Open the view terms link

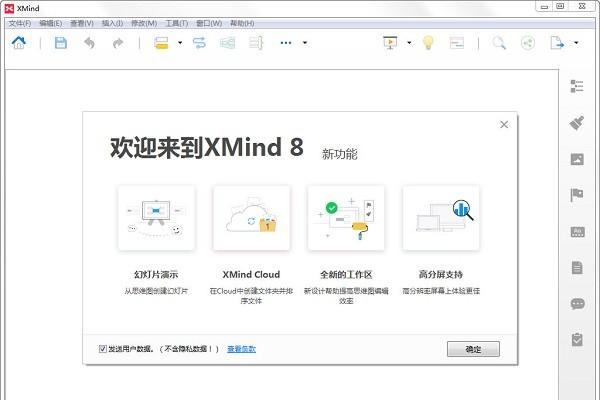tap(241, 349)
